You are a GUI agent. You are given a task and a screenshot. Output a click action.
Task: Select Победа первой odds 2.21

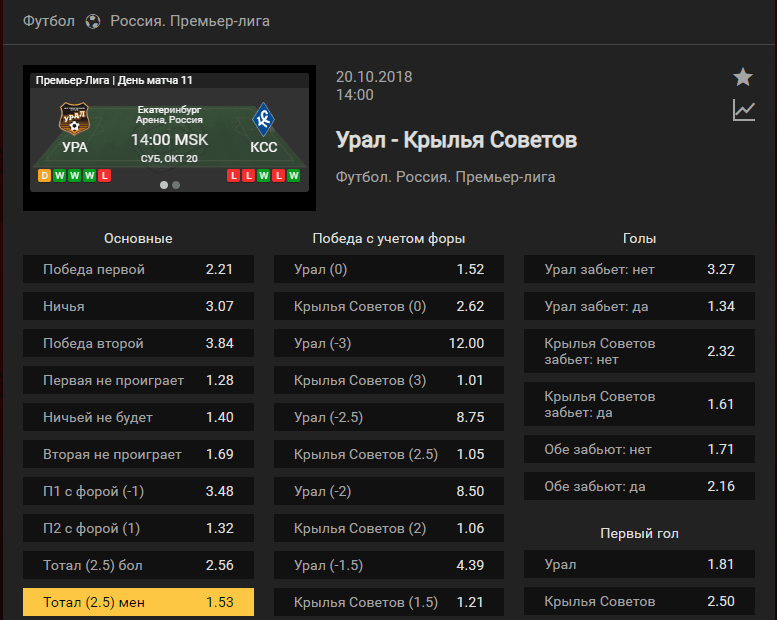click(138, 269)
